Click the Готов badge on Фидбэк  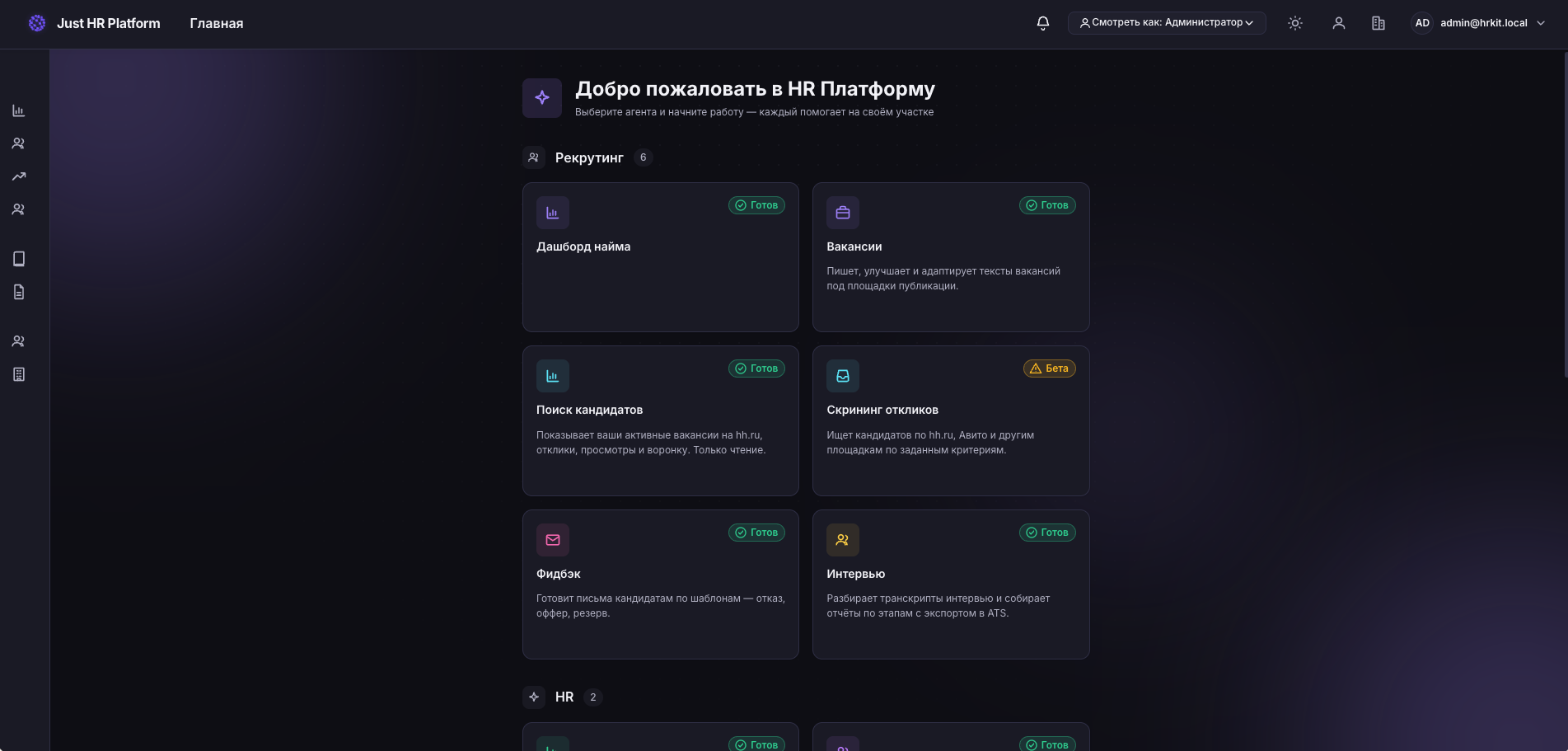(x=756, y=533)
